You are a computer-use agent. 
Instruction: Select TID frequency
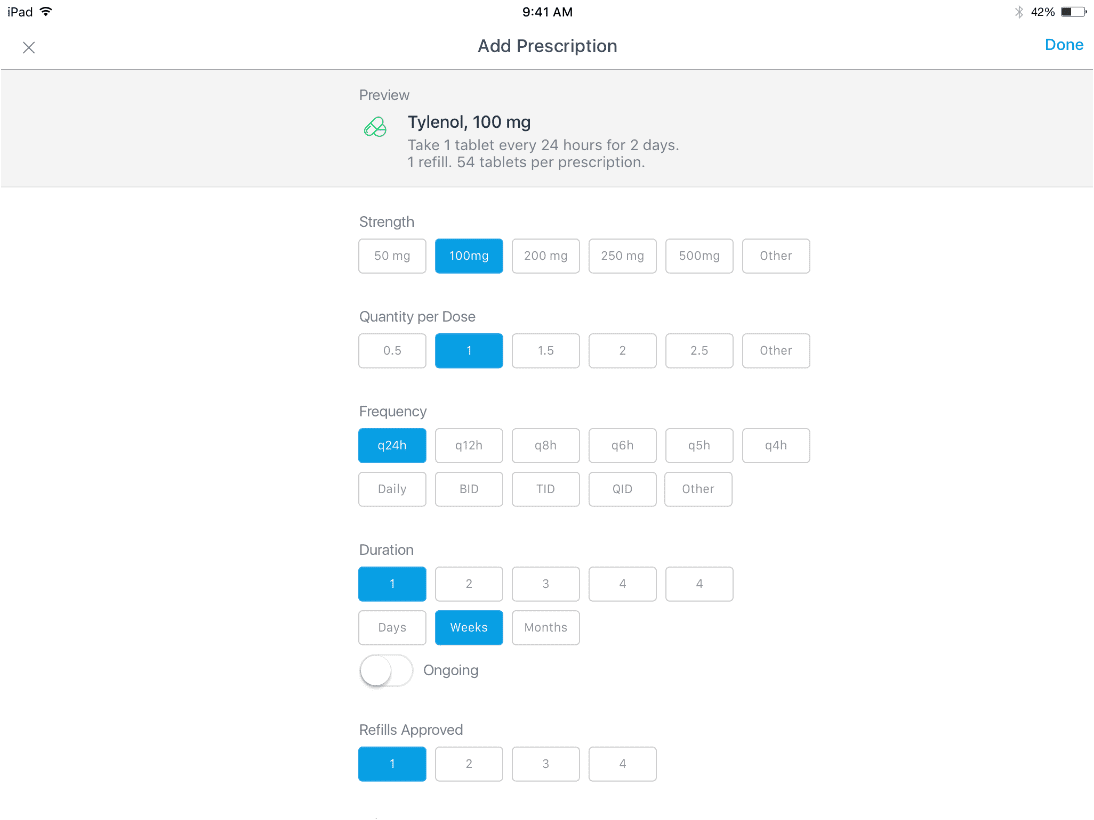point(546,489)
